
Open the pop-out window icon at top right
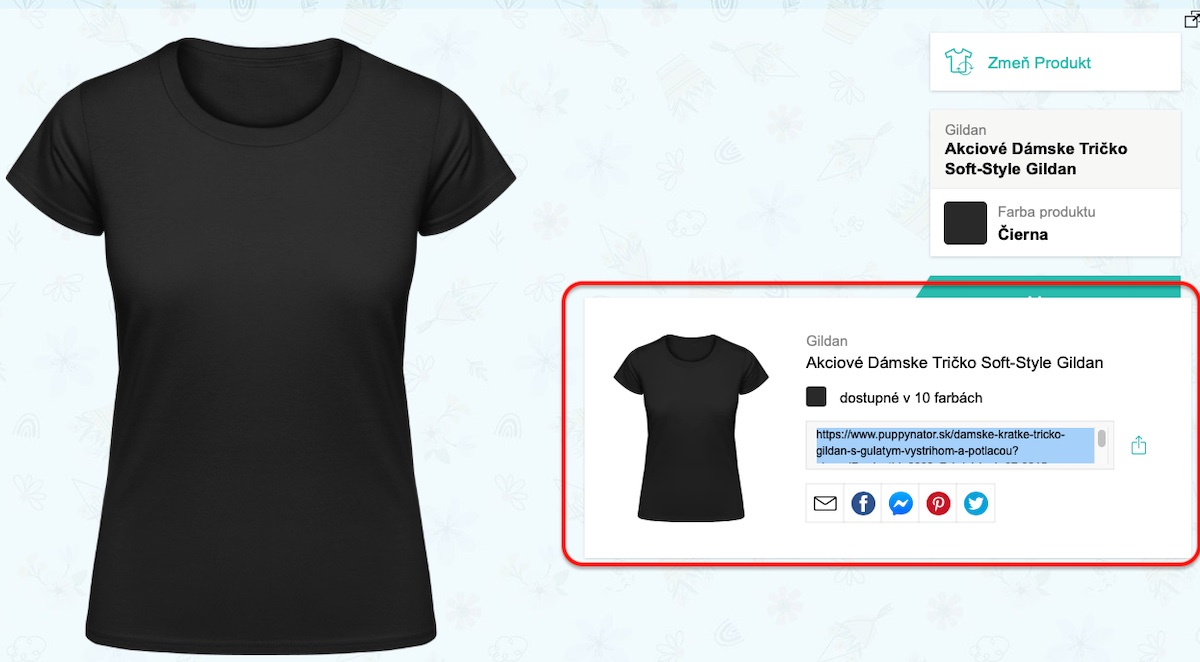coord(1191,19)
